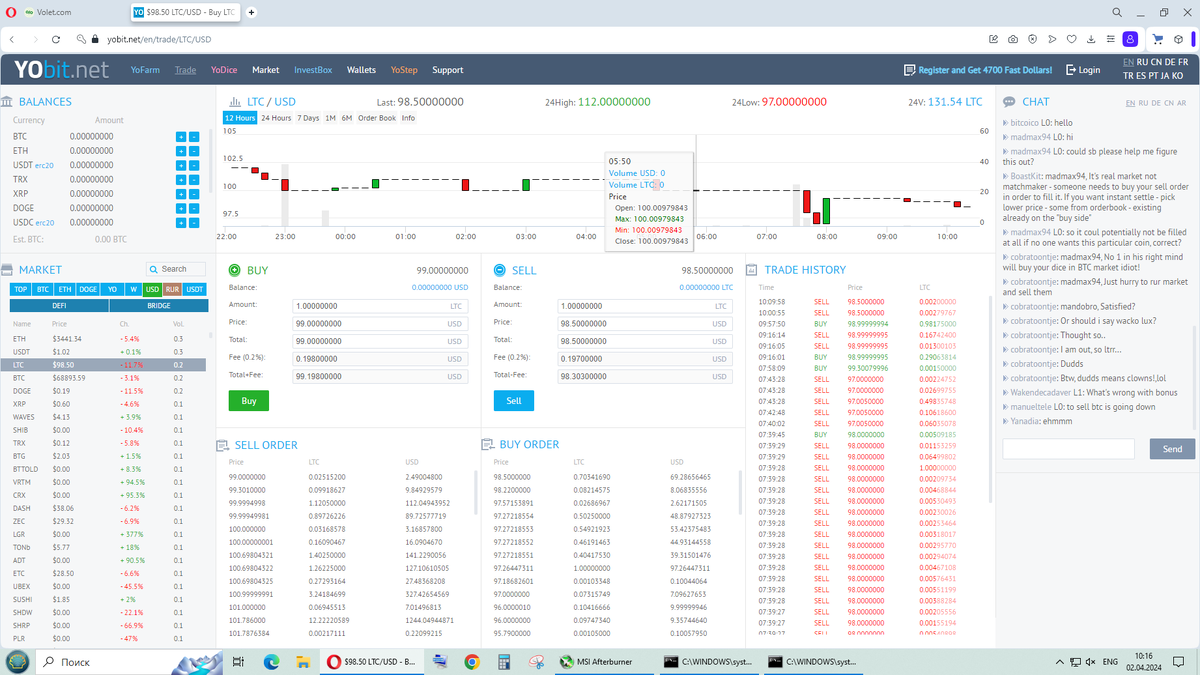Open the Support menu item
This screenshot has height=675, width=1200.
447,70
